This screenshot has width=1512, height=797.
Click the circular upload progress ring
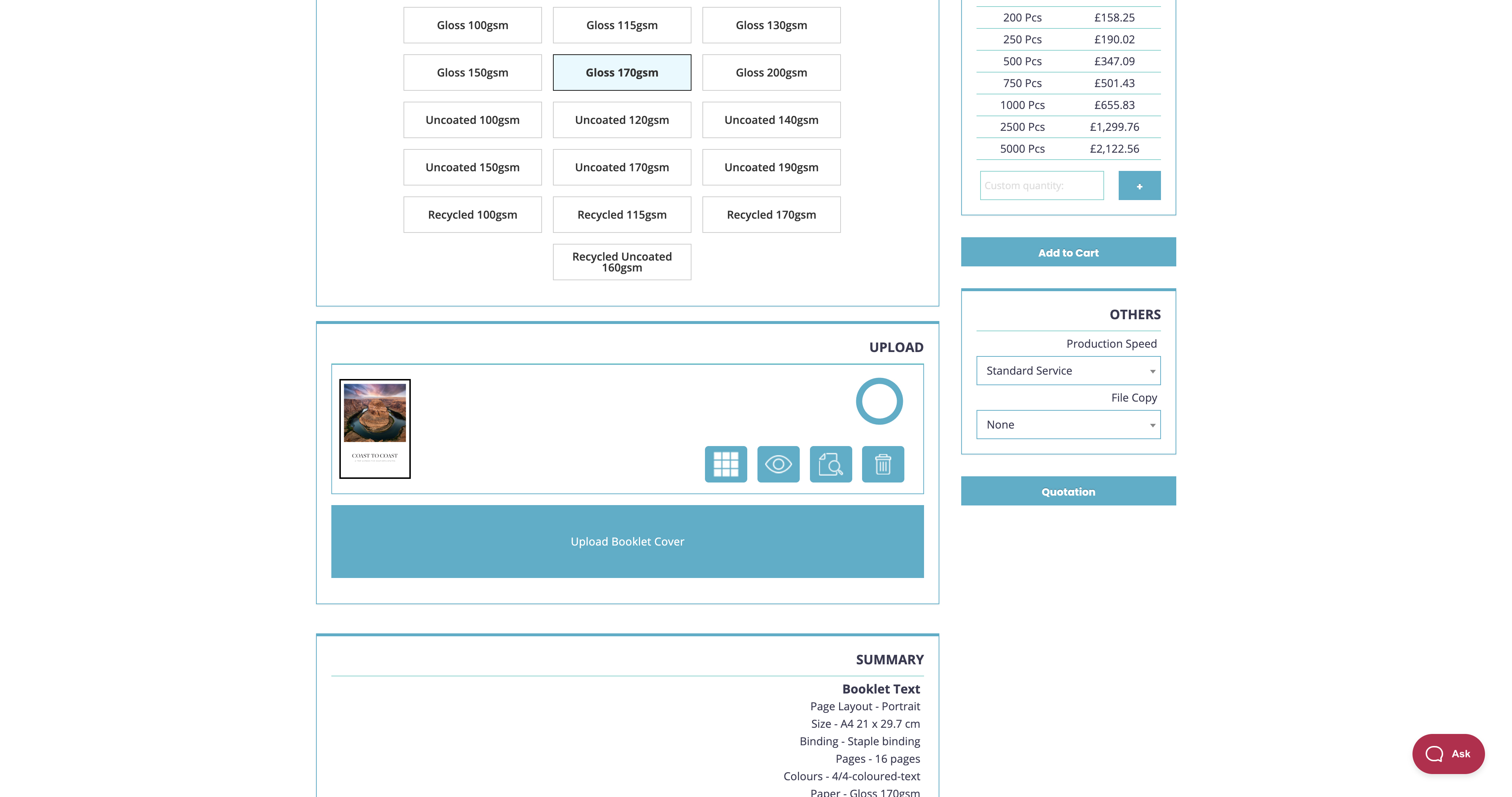point(879,402)
